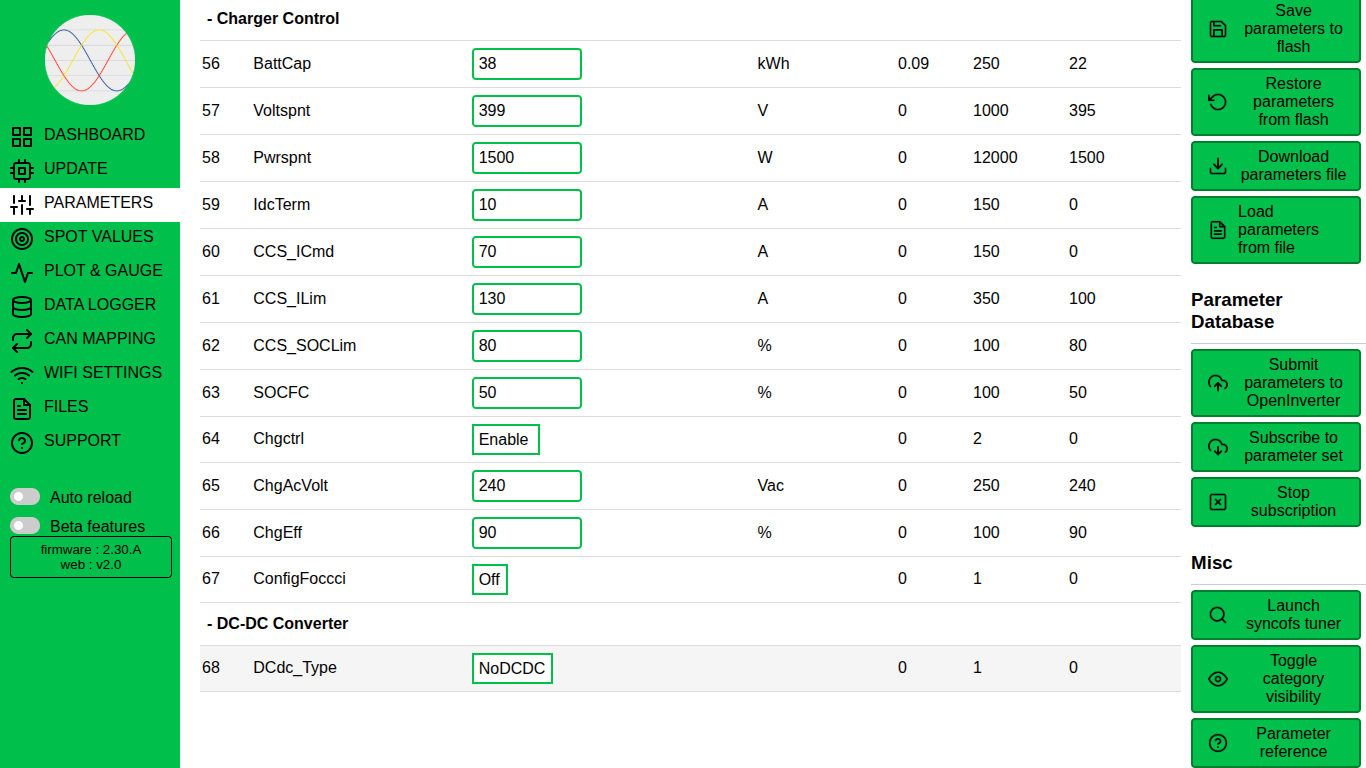Open the Chgctrl Enable dropdown

505,440
